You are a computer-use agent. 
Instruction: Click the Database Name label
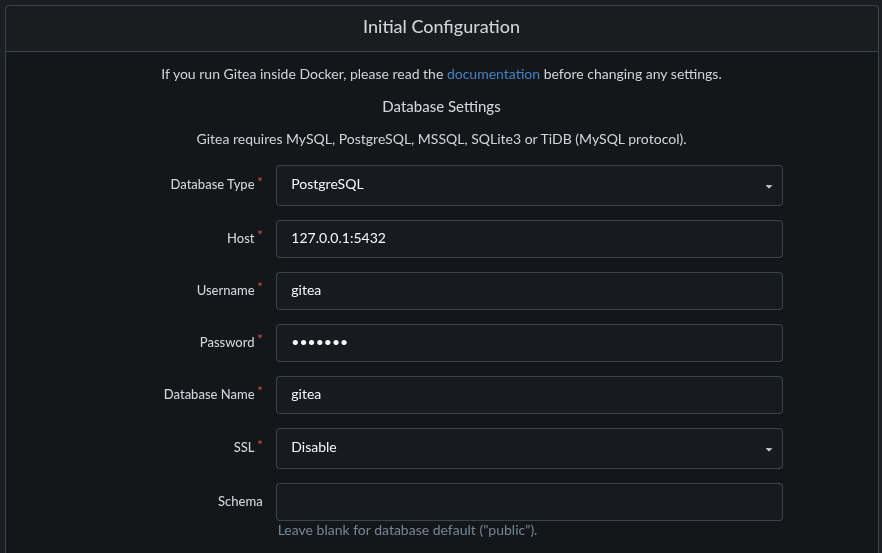coord(209,394)
